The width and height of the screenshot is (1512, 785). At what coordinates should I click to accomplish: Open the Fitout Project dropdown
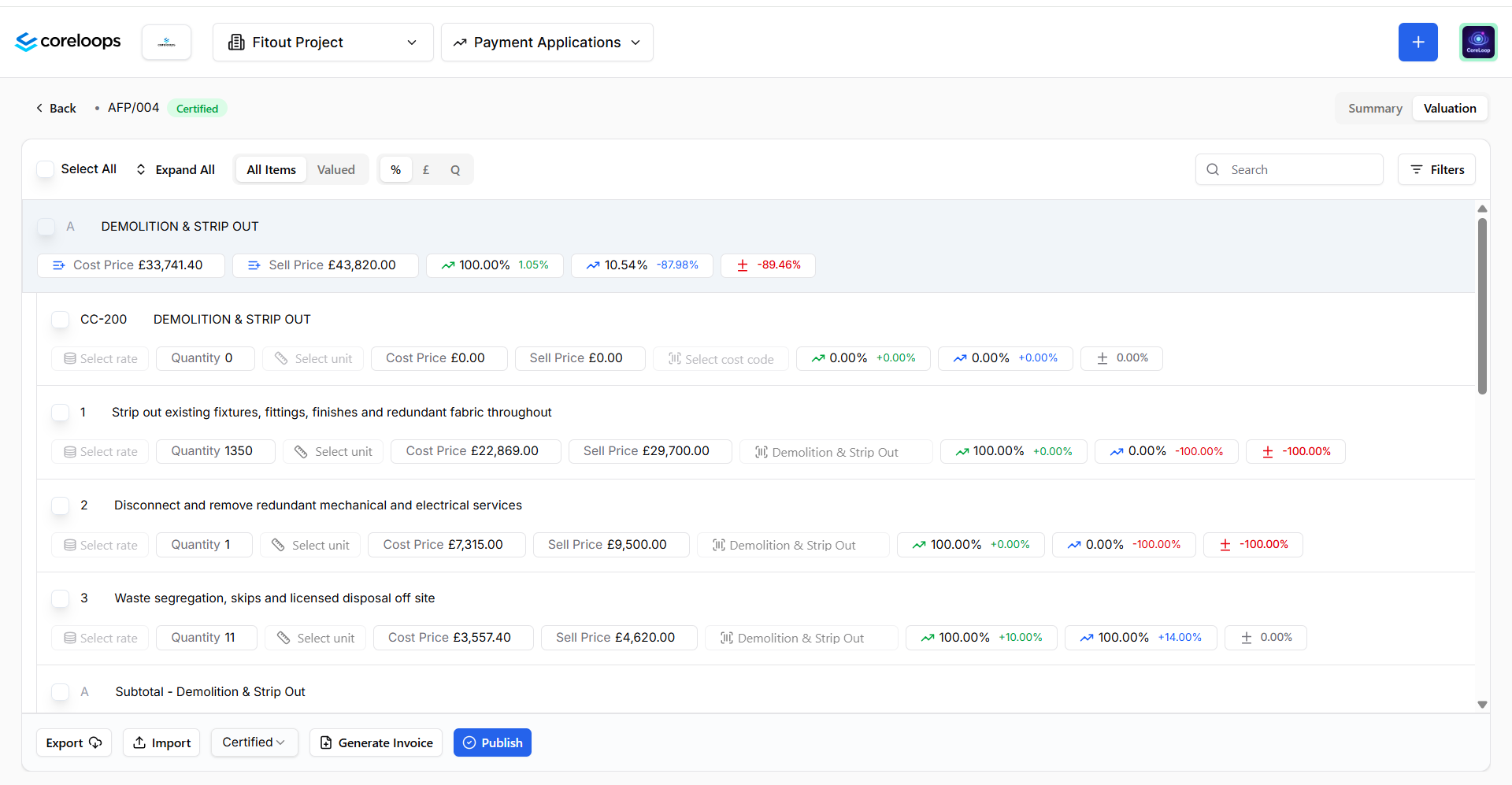[x=323, y=42]
